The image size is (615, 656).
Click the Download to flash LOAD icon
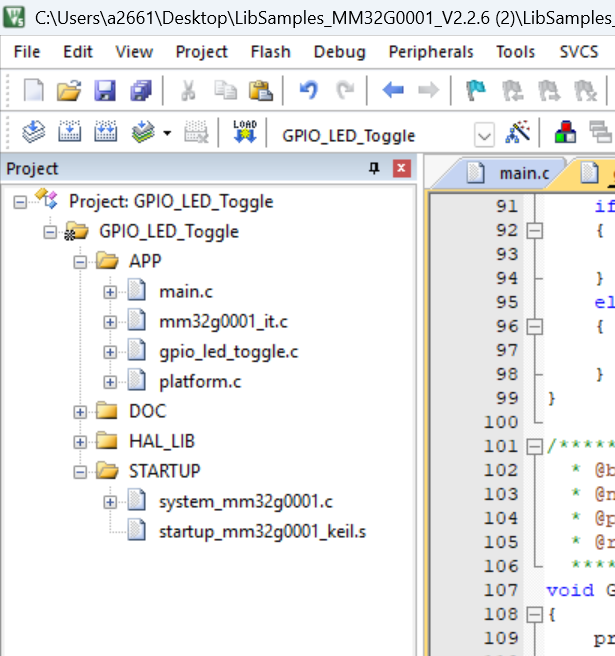245,133
